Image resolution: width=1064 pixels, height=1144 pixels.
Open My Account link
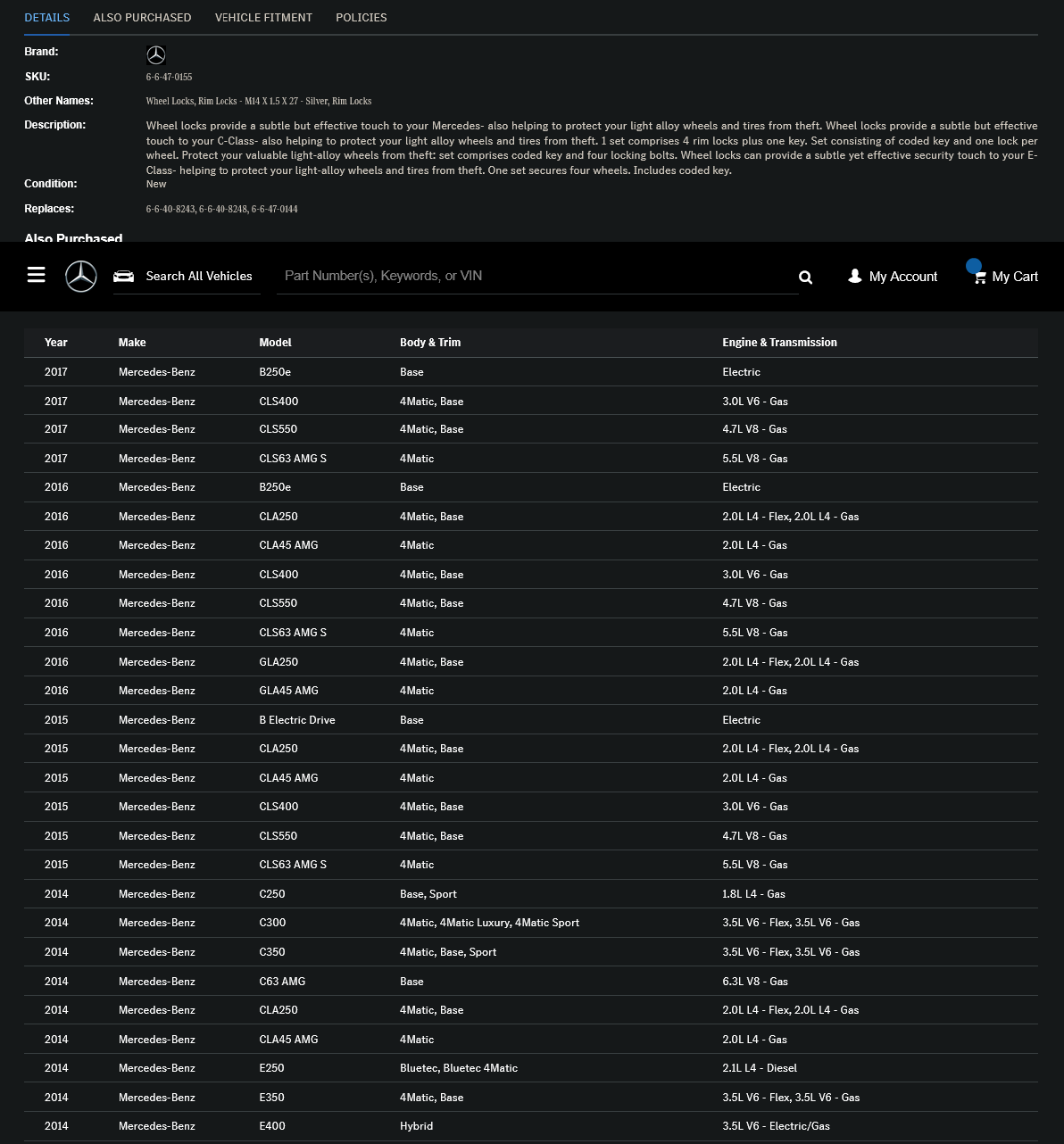pyautogui.click(x=893, y=277)
